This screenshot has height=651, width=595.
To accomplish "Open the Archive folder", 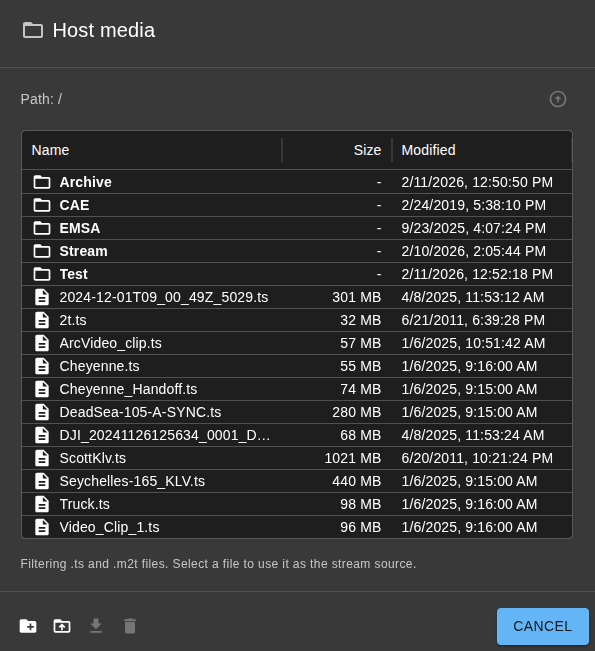I will pyautogui.click(x=297, y=182).
